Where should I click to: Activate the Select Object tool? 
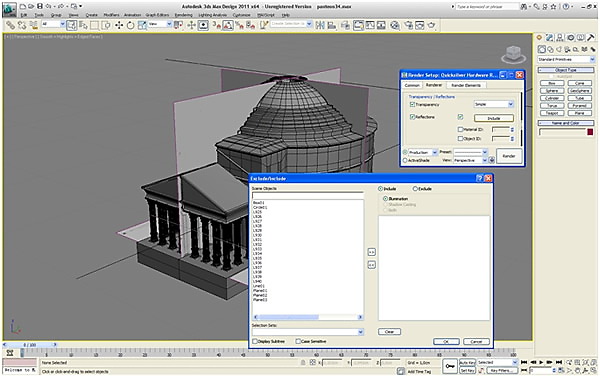click(x=72, y=26)
